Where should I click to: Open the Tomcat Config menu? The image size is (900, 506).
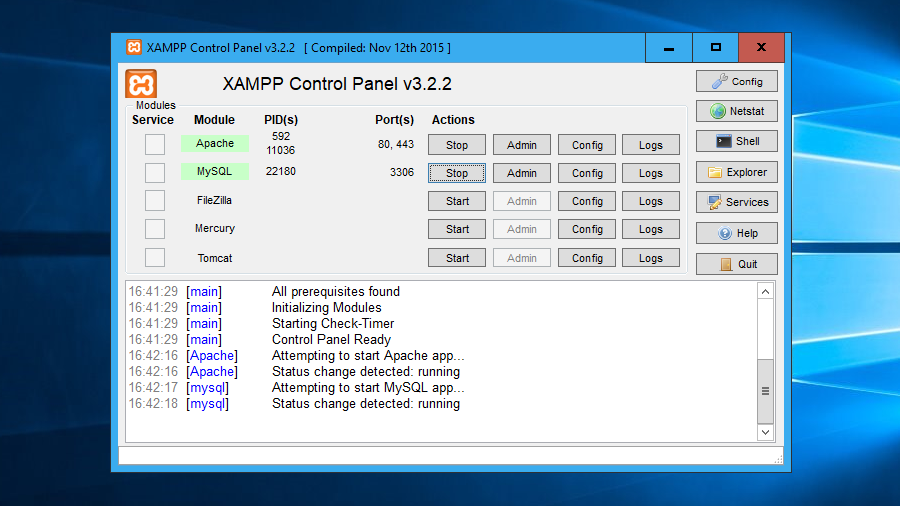coord(587,258)
